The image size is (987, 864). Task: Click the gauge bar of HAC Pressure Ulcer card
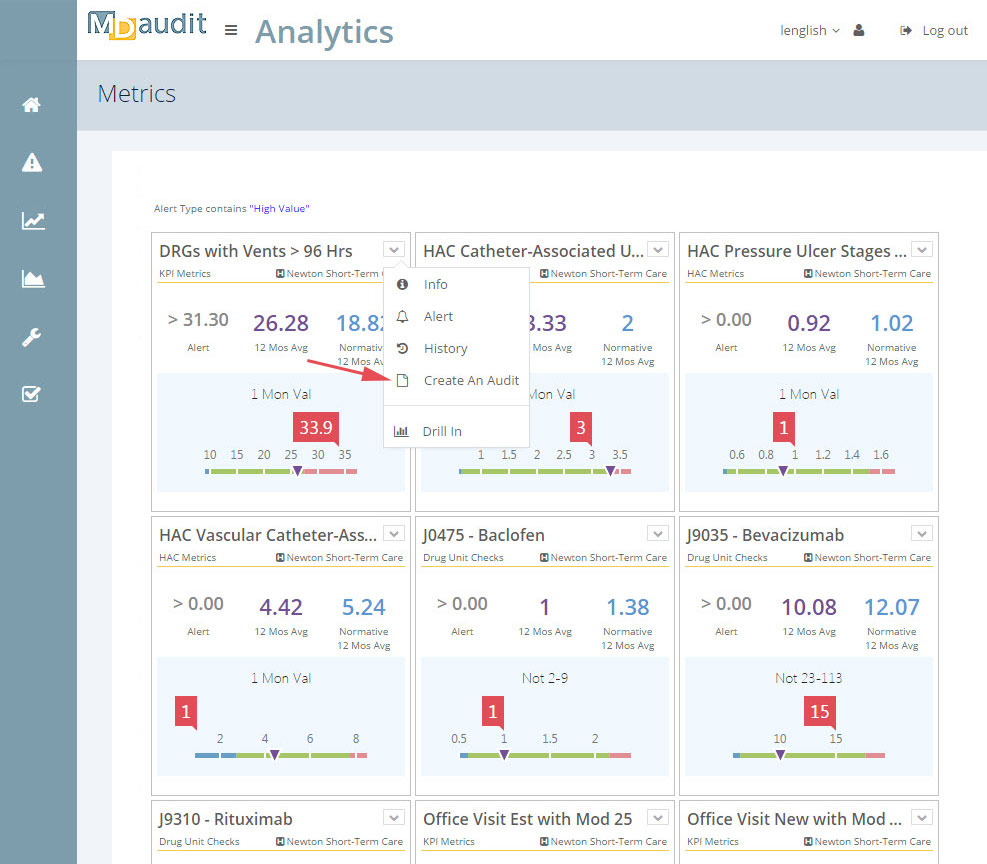click(x=809, y=471)
